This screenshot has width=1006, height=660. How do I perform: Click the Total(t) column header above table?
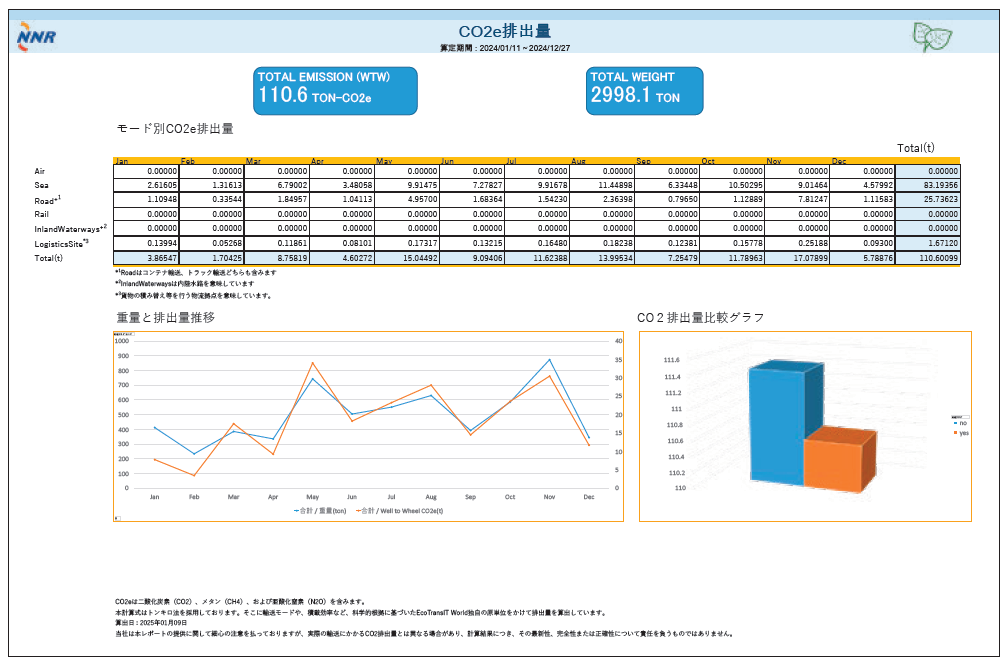915,148
